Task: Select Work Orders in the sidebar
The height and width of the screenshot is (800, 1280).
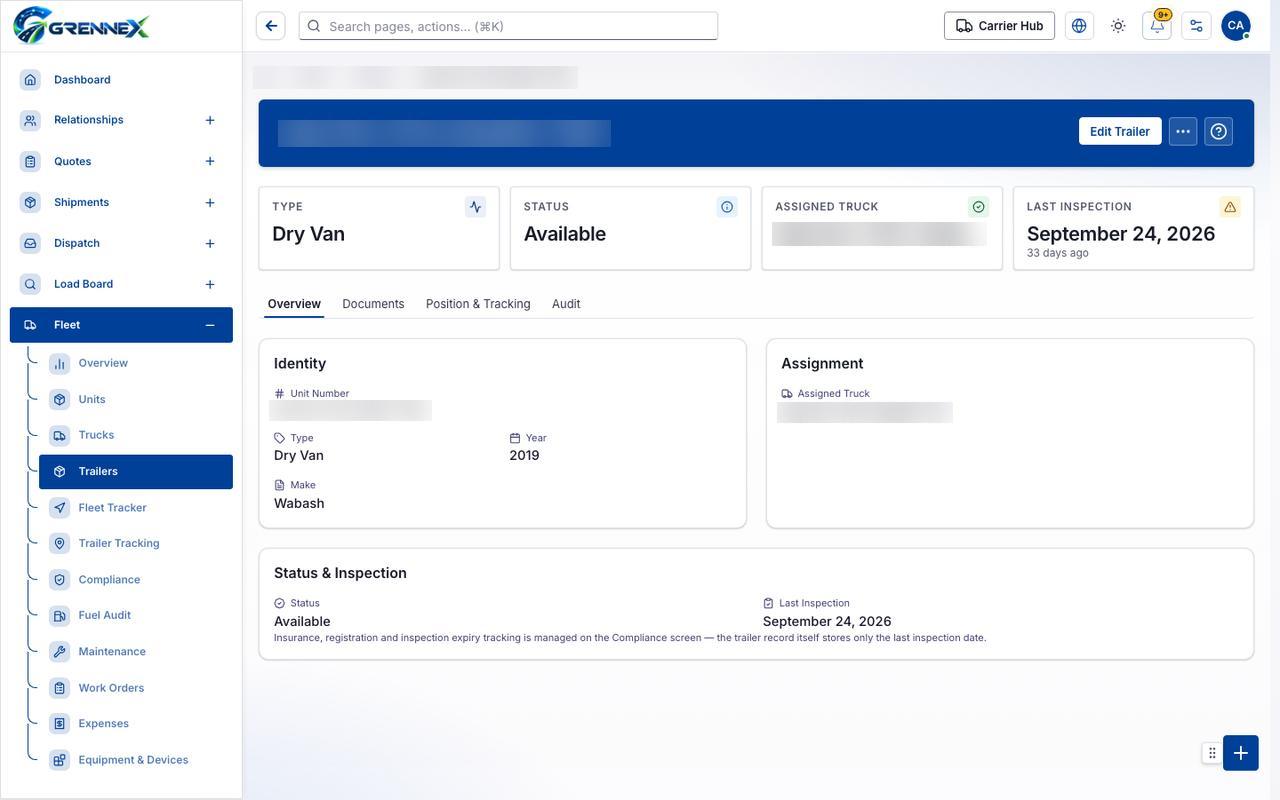Action: tap(111, 688)
